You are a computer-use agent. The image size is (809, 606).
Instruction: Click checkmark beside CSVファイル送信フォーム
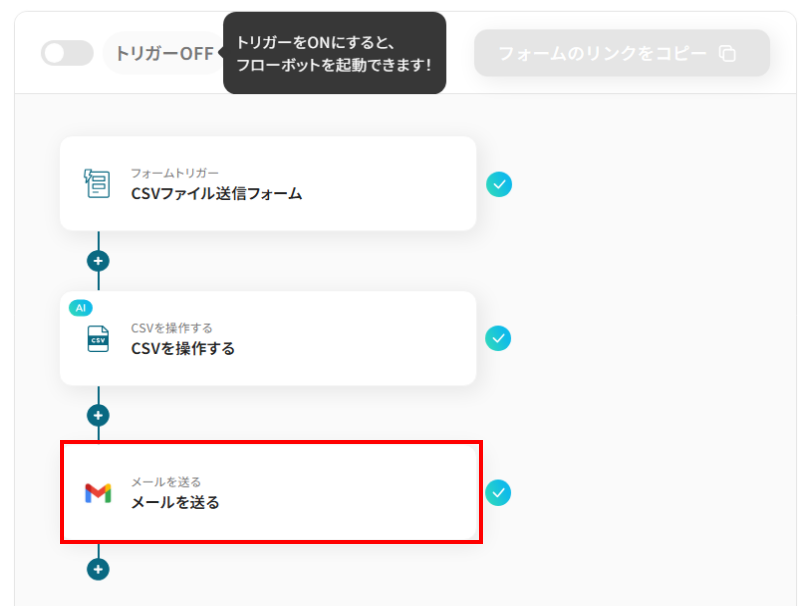[x=499, y=184]
